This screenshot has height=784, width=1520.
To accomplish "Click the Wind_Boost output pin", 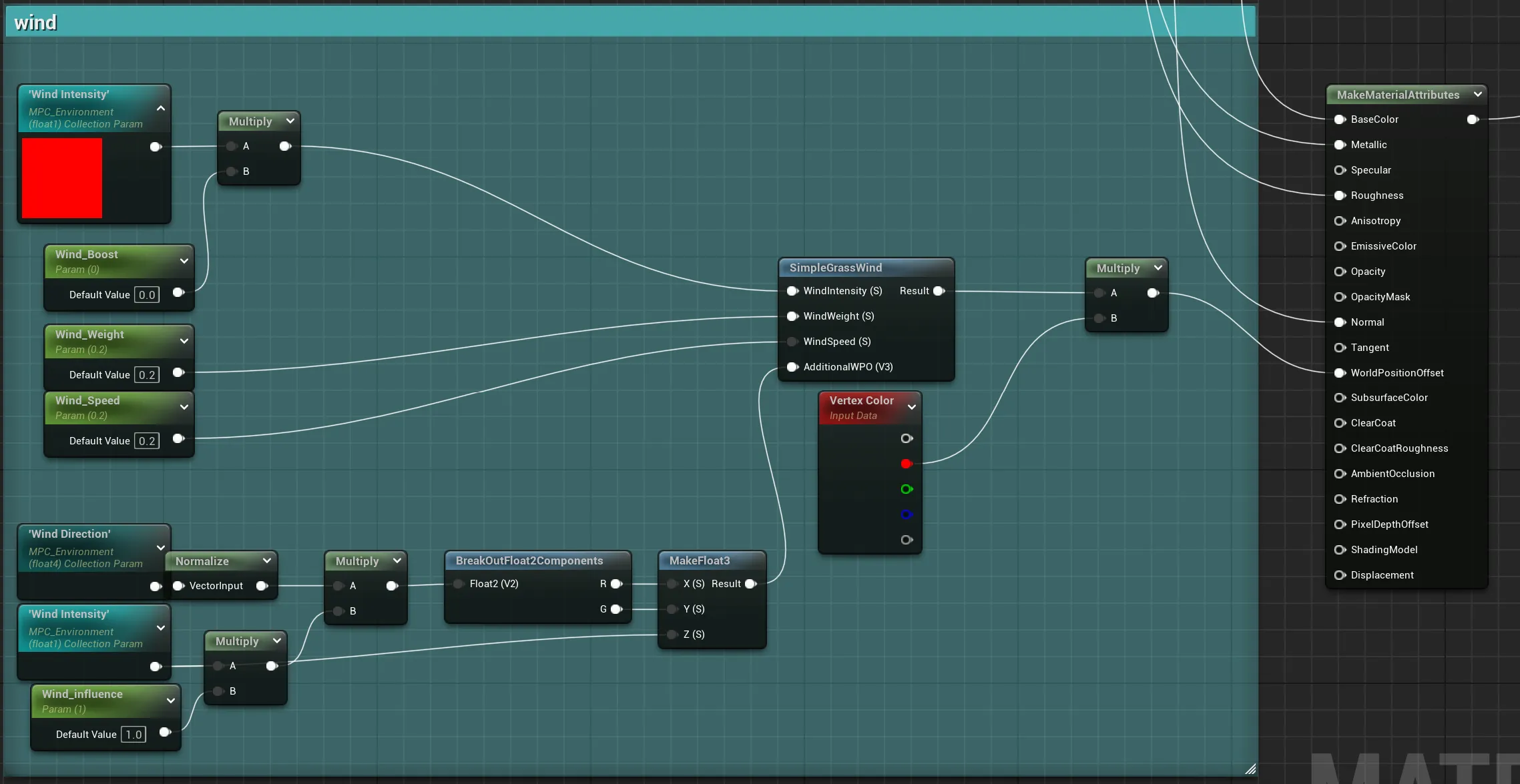I will [x=179, y=292].
